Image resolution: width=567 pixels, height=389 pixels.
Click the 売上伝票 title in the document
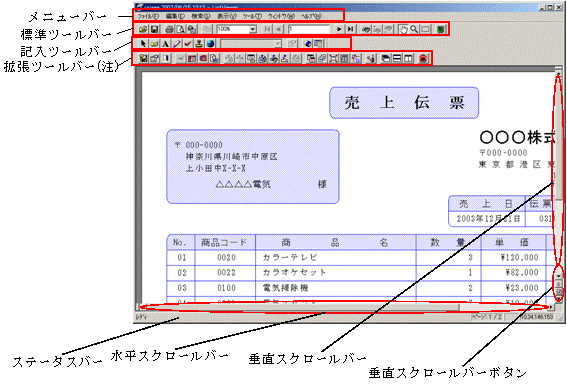[404, 103]
